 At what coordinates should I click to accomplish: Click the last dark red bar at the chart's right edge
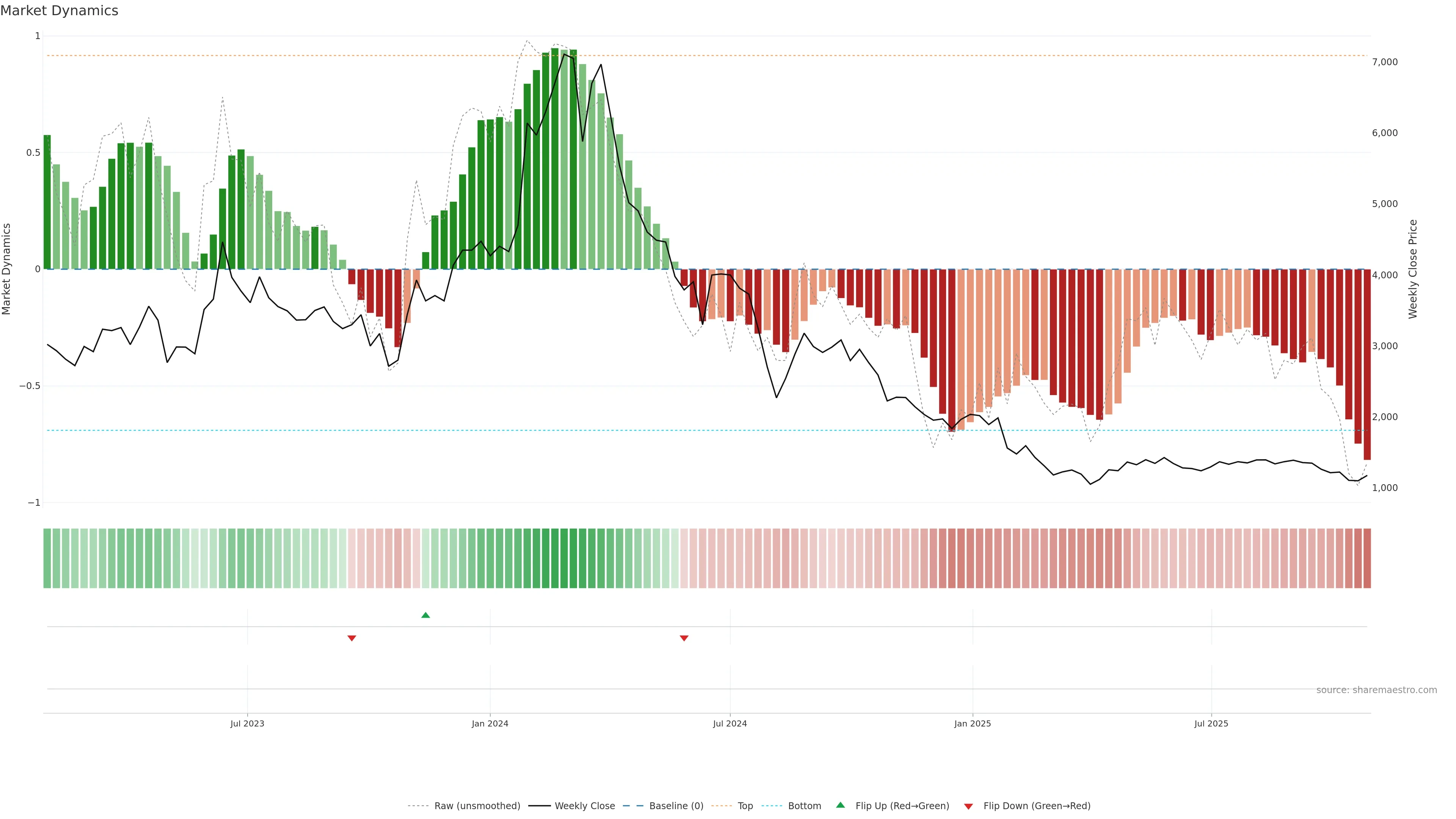[1367, 364]
